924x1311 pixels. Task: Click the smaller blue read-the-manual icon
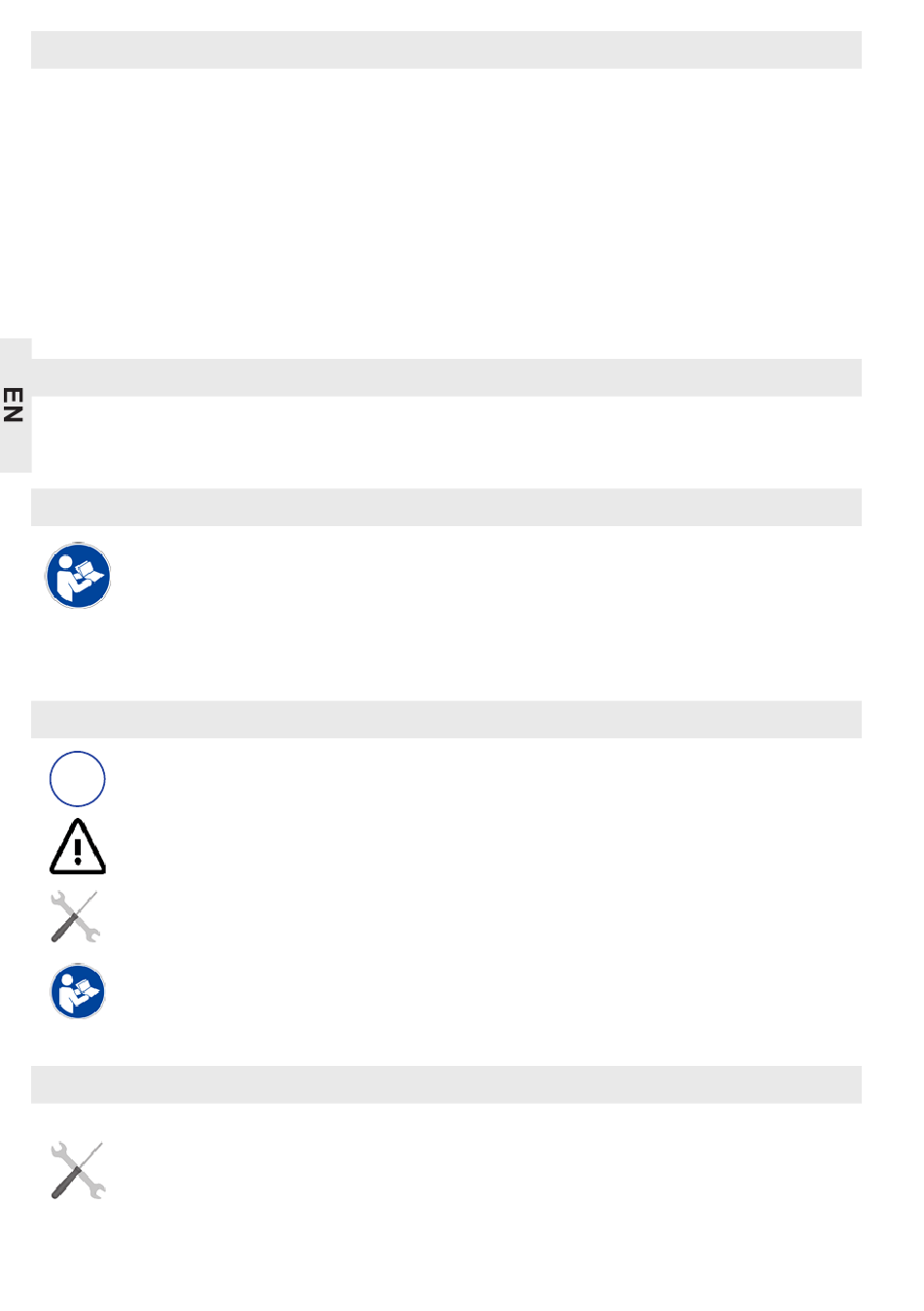pyautogui.click(x=78, y=992)
